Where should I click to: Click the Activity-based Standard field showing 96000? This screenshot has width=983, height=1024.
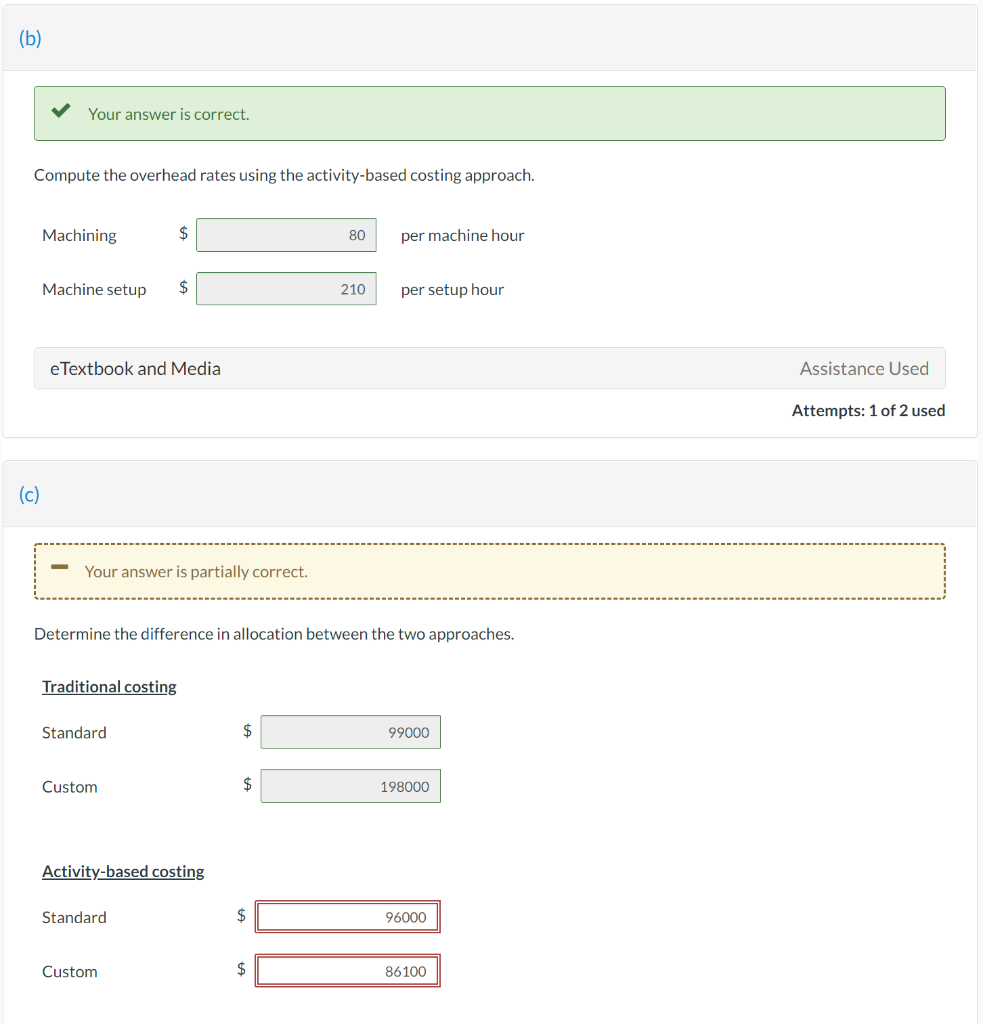[347, 917]
